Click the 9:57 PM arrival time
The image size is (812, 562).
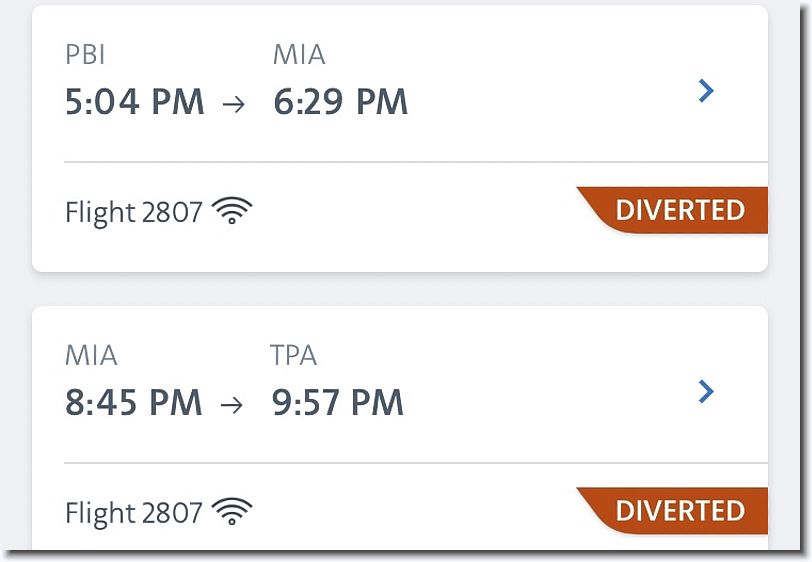[x=338, y=402]
